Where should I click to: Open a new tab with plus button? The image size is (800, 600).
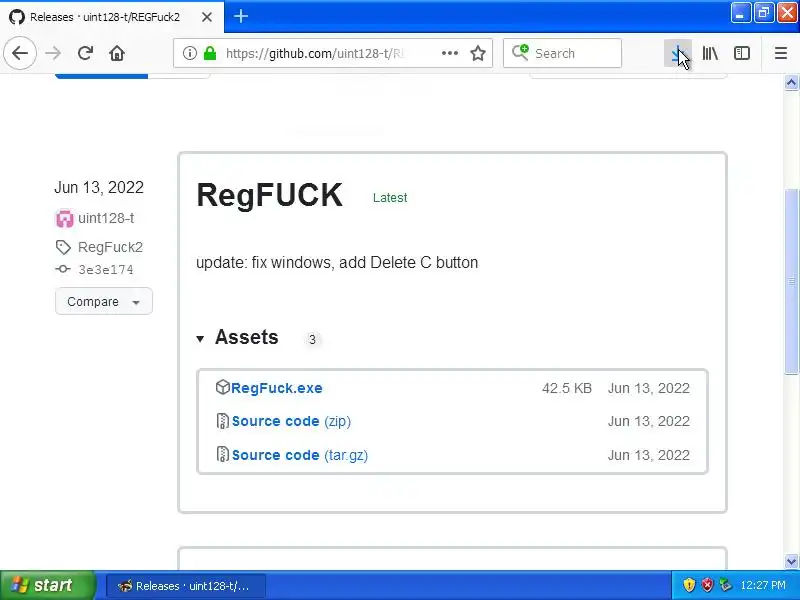tap(241, 16)
